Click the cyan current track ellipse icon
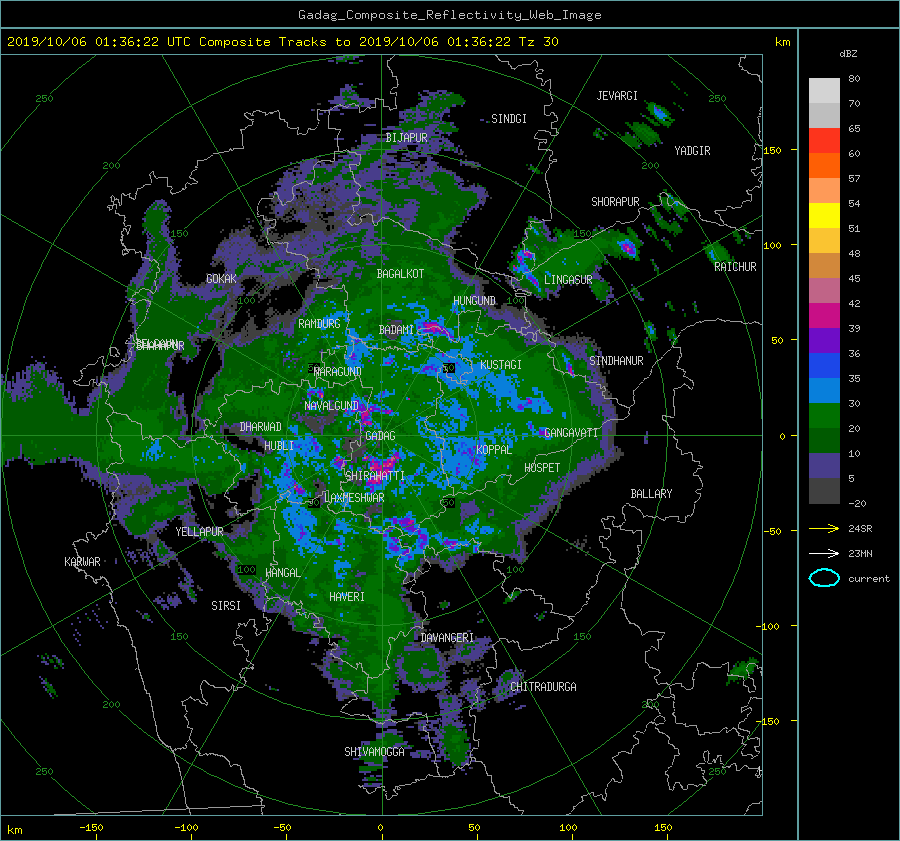The width and height of the screenshot is (900, 841). tap(824, 578)
